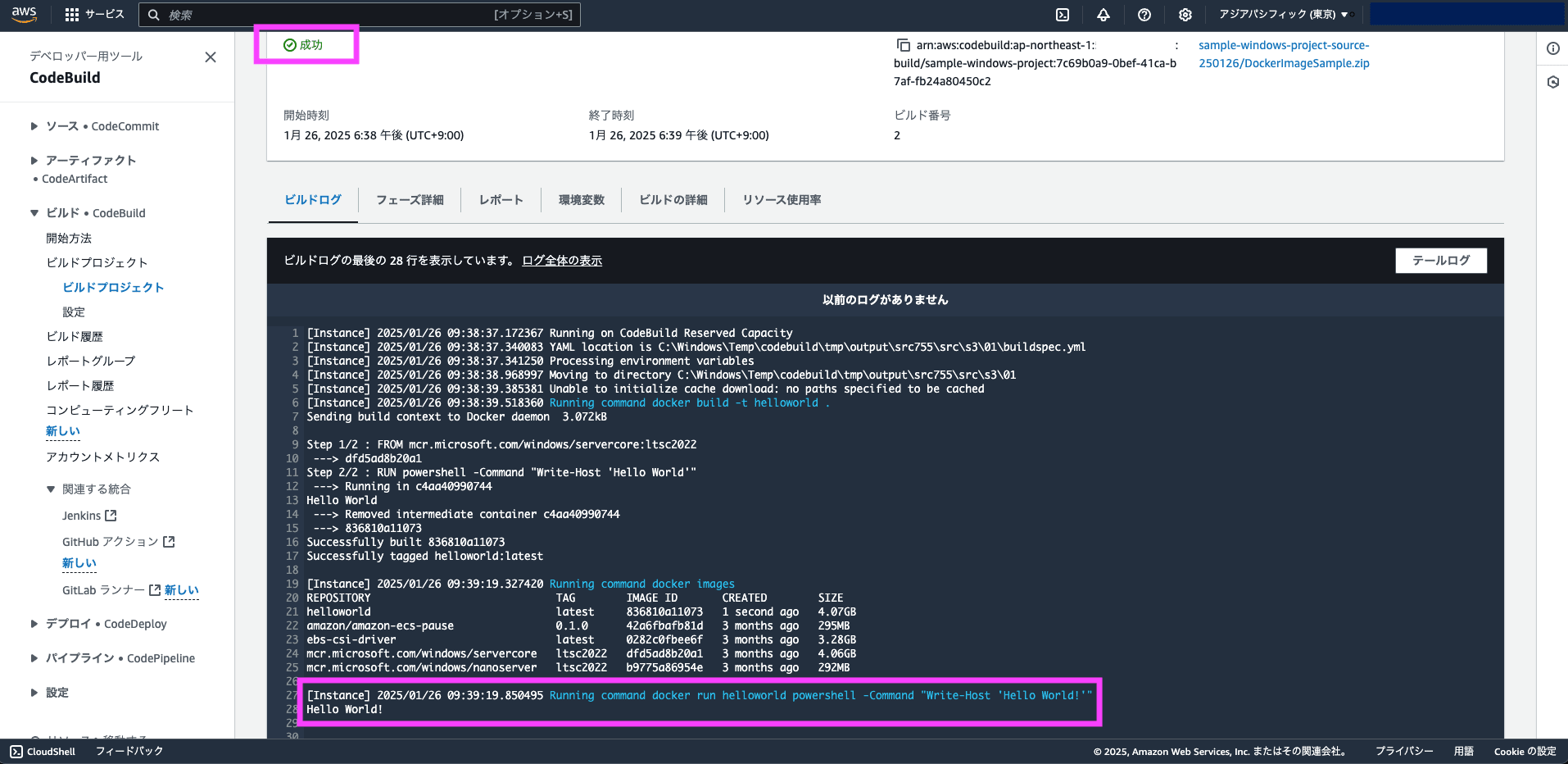Collapse 関連する統合 section
This screenshot has width=1568, height=764.
(51, 489)
